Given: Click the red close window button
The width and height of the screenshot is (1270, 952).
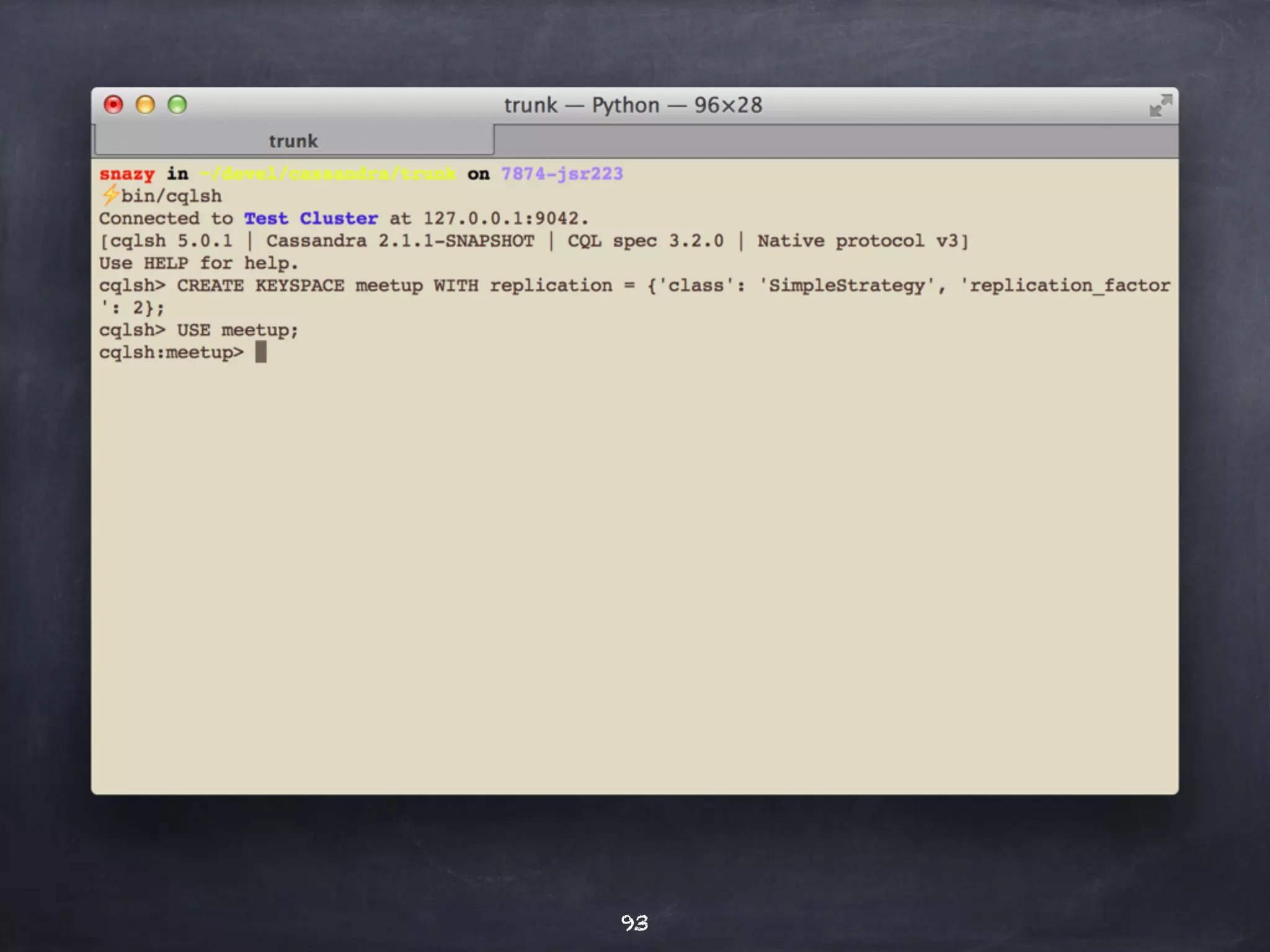Looking at the screenshot, I should pyautogui.click(x=113, y=105).
